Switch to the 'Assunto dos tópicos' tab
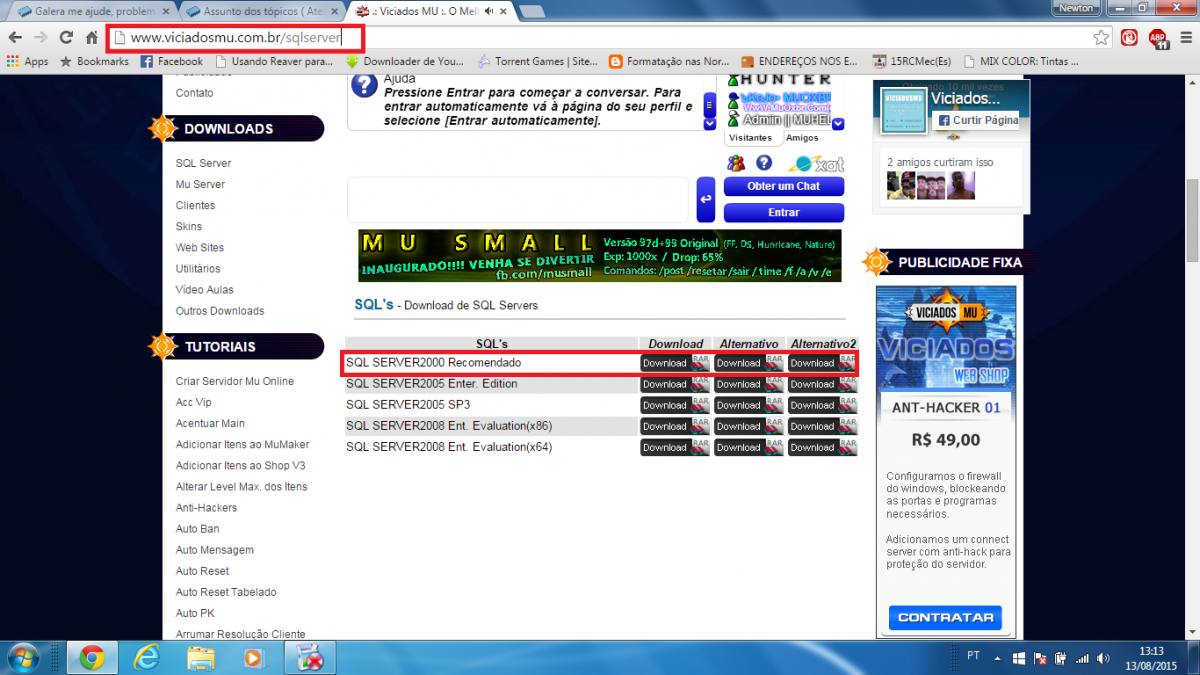Viewport: 1200px width, 675px height. tap(260, 10)
